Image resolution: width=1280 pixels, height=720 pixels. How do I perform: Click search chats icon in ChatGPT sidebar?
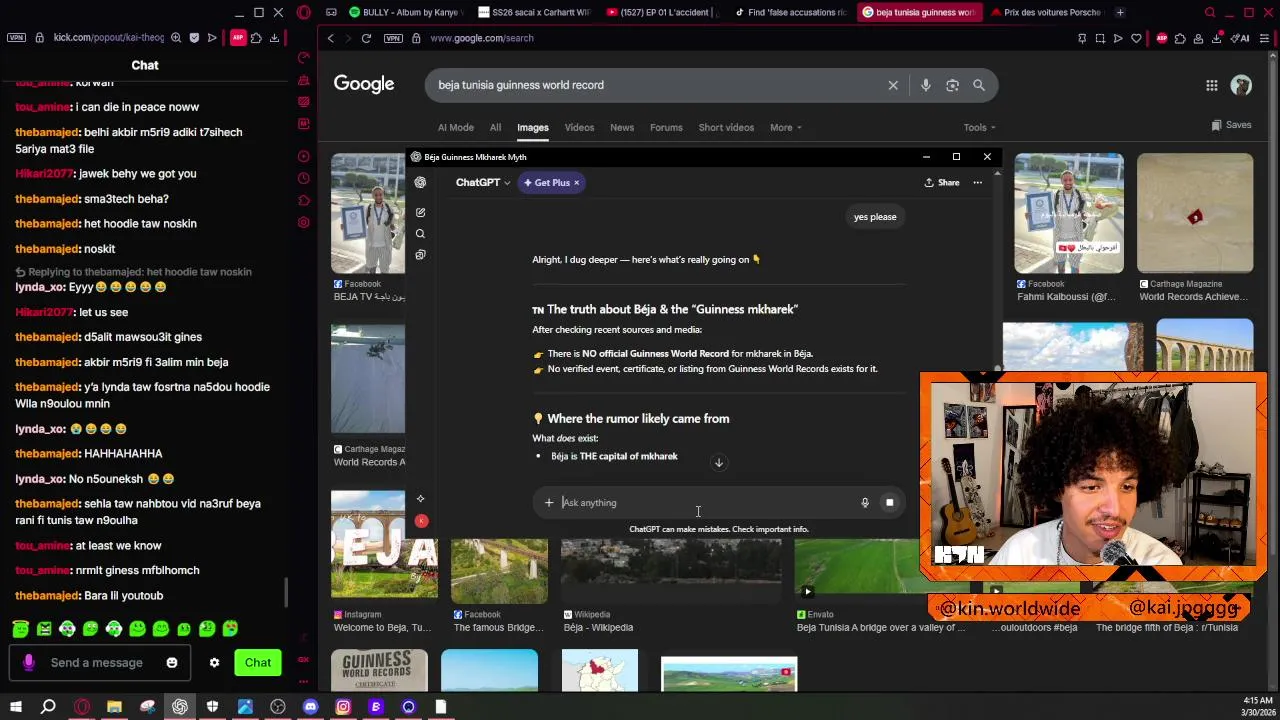tap(420, 233)
